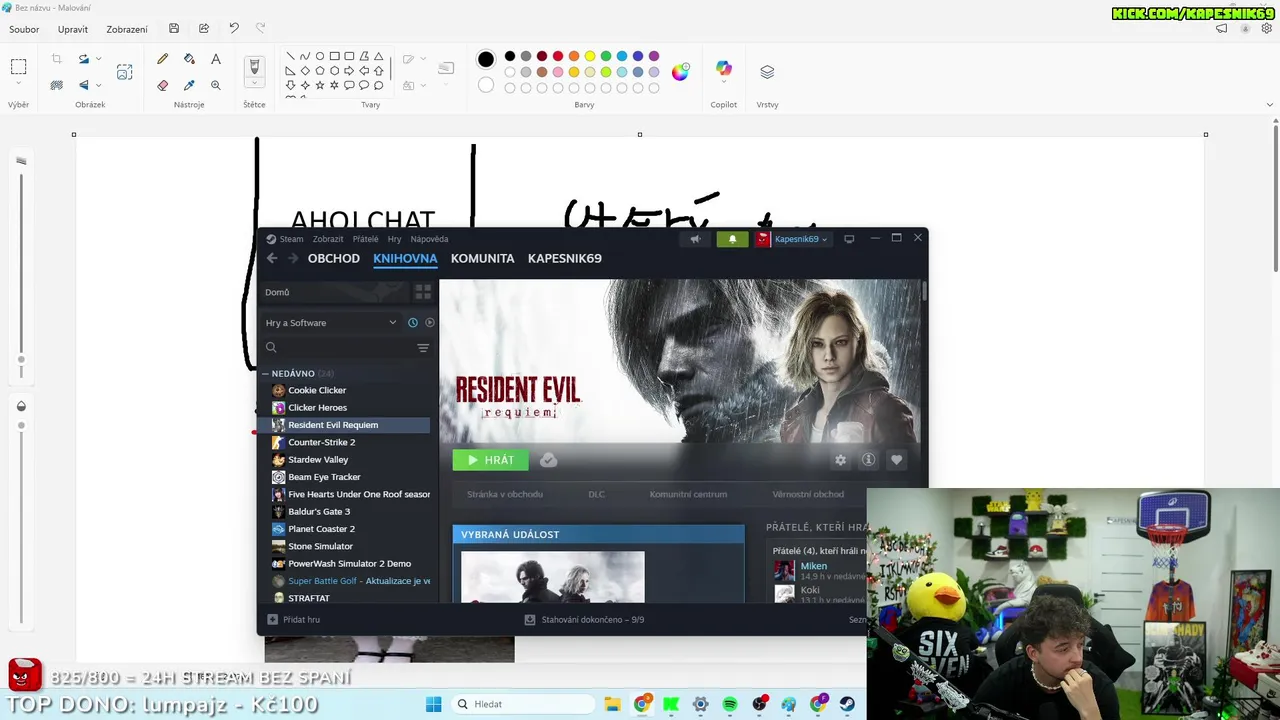Select the Magnifier zoom tool

[x=216, y=85]
